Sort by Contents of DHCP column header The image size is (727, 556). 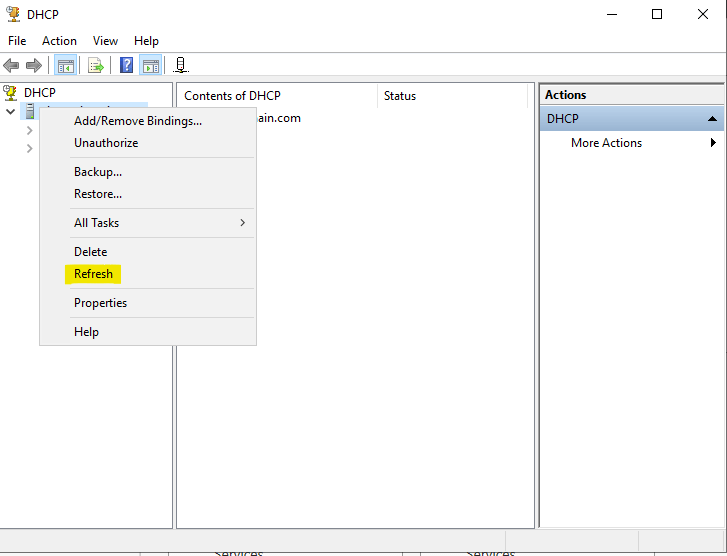click(233, 96)
